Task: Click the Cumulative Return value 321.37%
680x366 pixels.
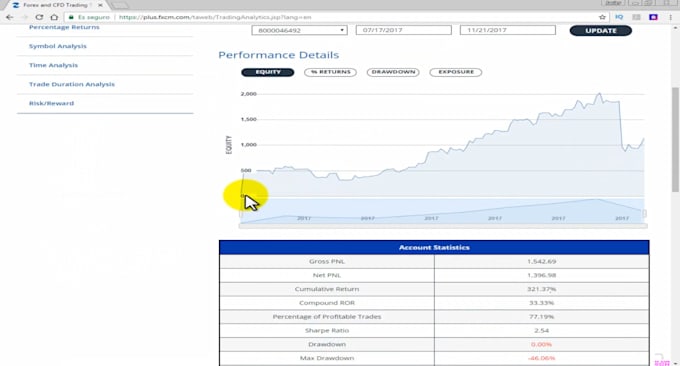Action: click(542, 289)
